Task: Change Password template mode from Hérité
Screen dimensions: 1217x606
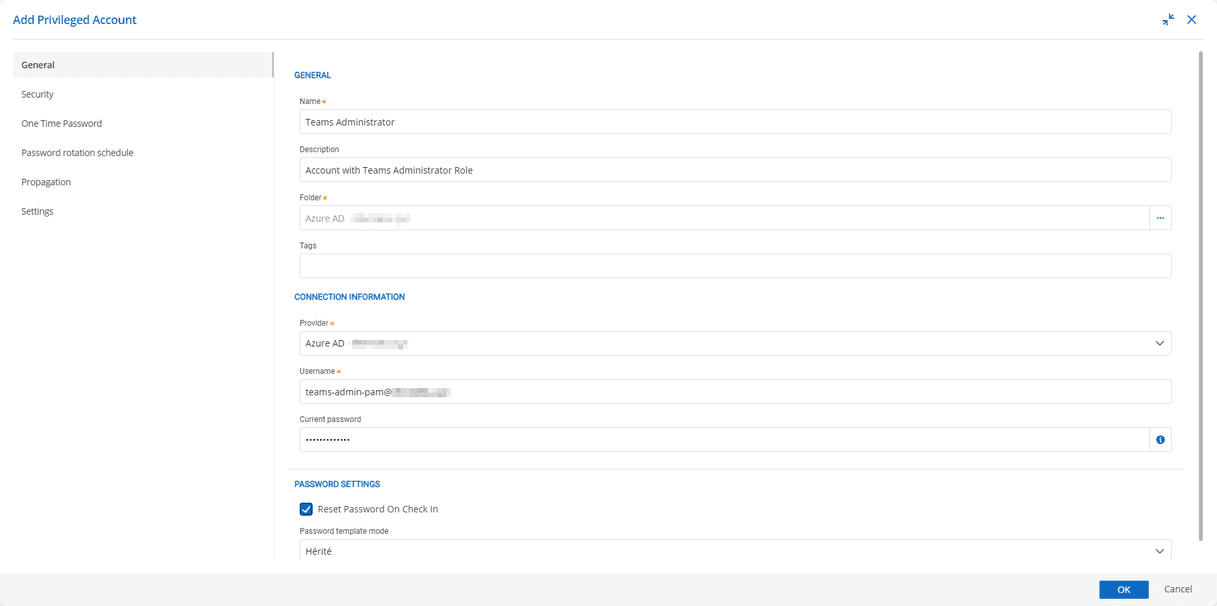Action: click(700, 550)
